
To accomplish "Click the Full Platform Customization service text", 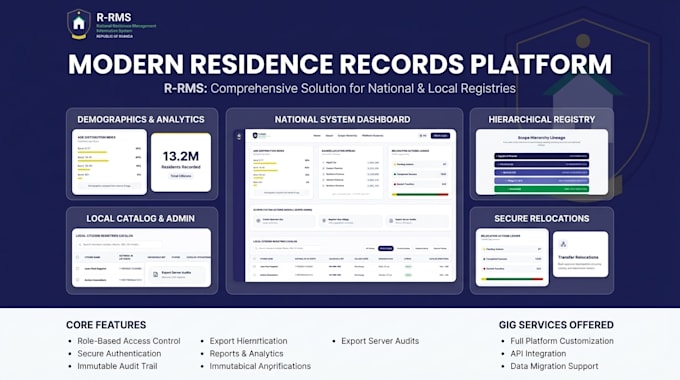I will click(x=562, y=341).
